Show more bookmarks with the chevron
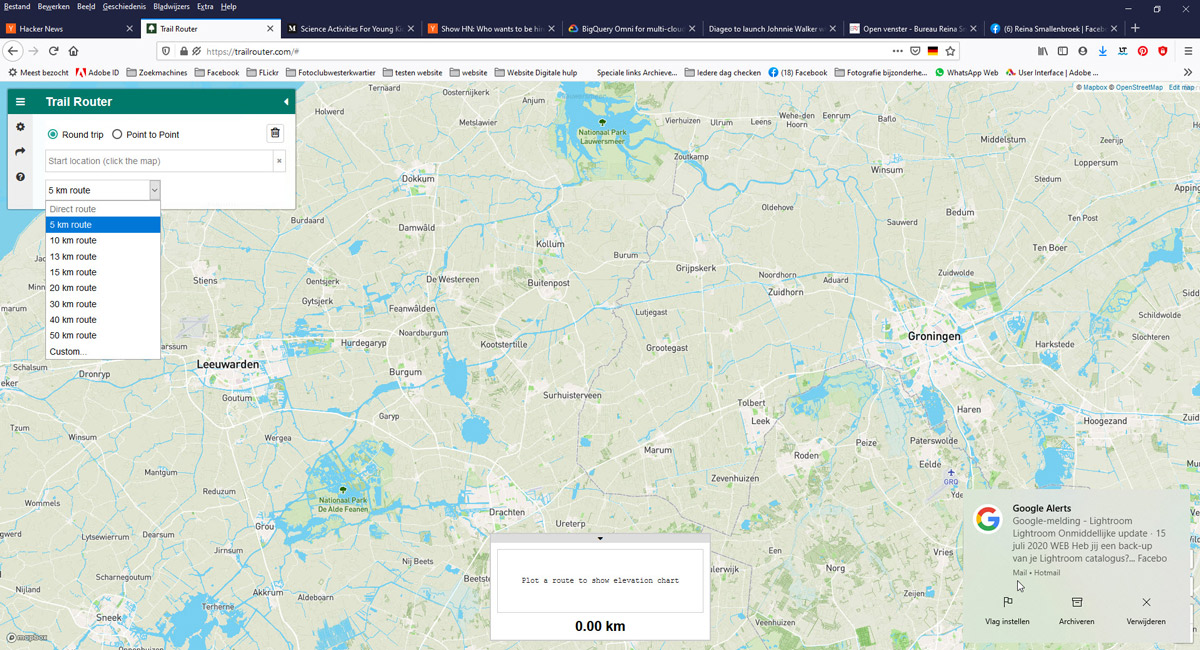This screenshot has height=650, width=1200. [x=1188, y=72]
